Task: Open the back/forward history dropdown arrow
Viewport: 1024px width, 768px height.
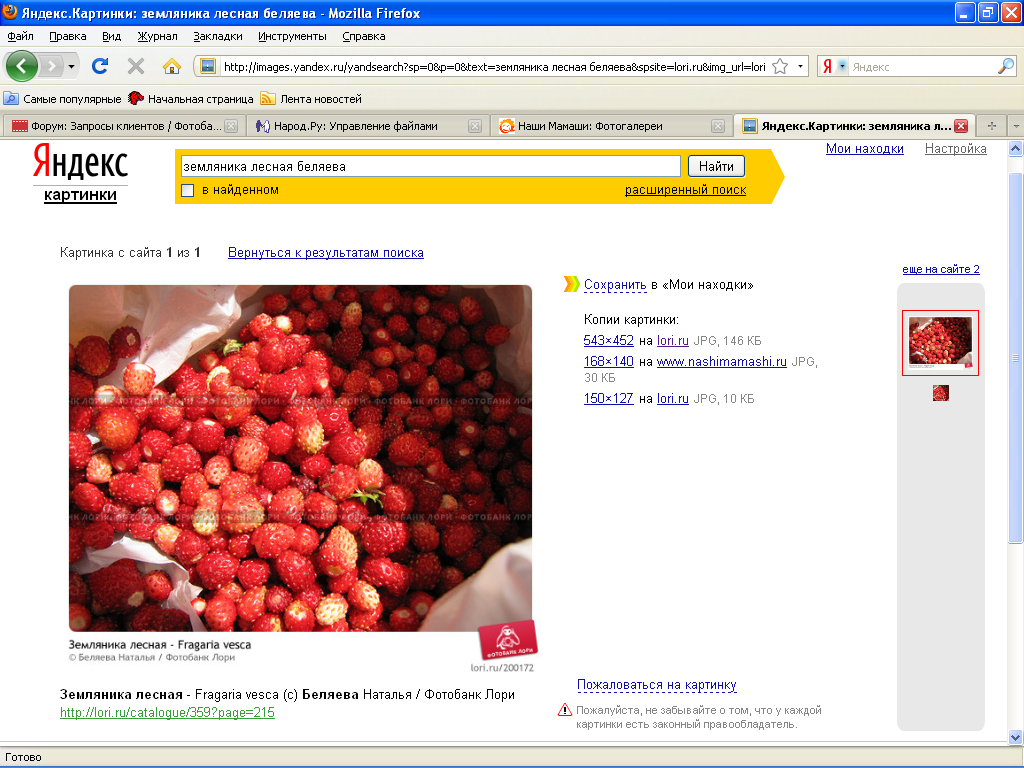Action: coord(71,67)
